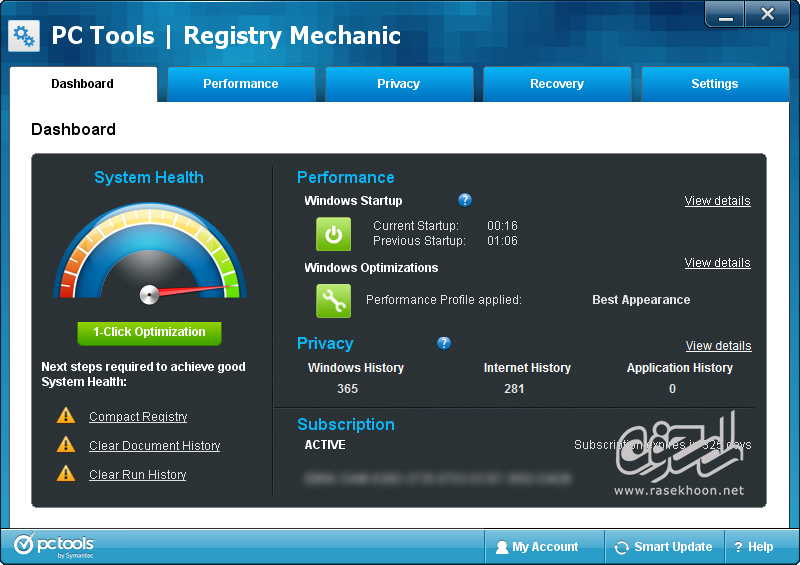This screenshot has width=800, height=565.
Task: Click the Internet History count 281
Action: coord(514,389)
